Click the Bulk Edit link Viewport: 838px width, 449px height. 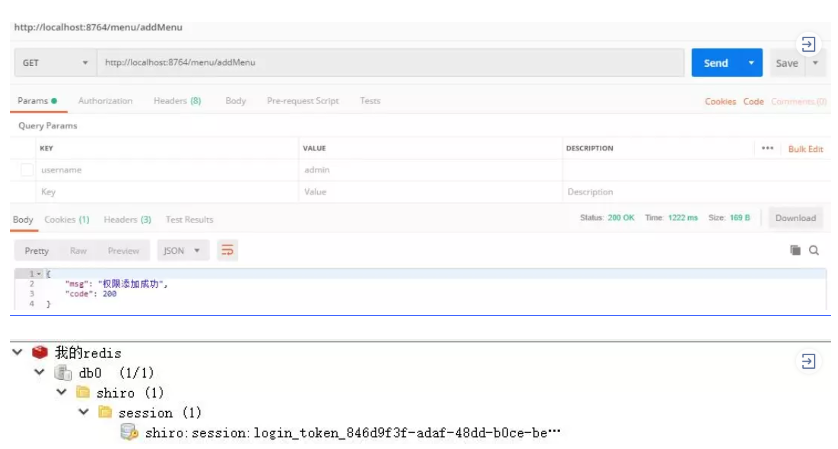805,149
